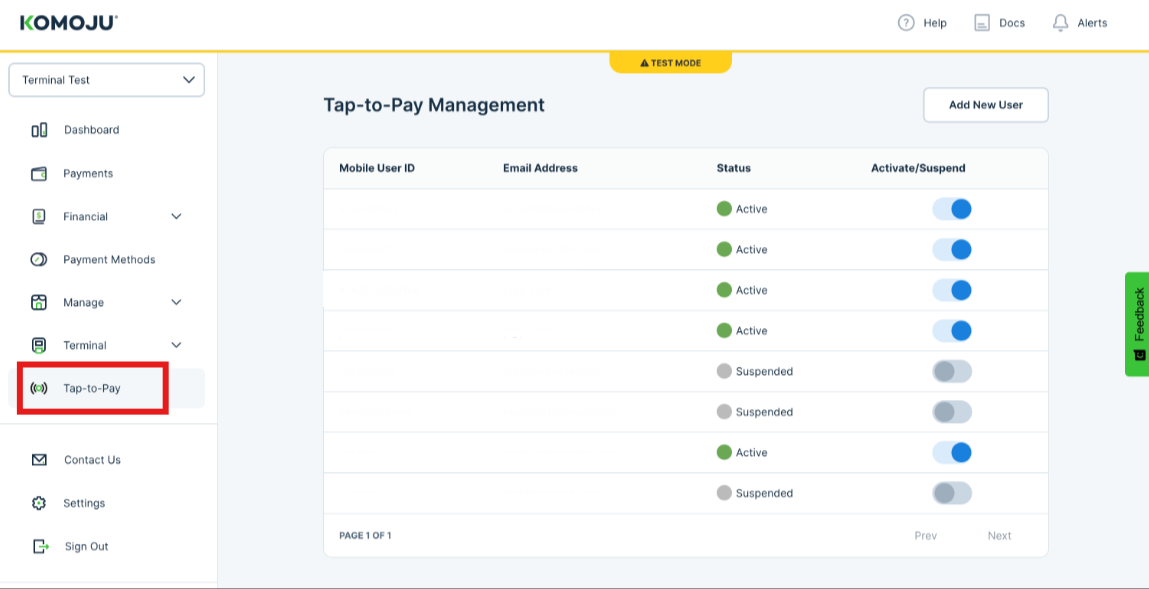Click the Add New User button

(x=985, y=105)
